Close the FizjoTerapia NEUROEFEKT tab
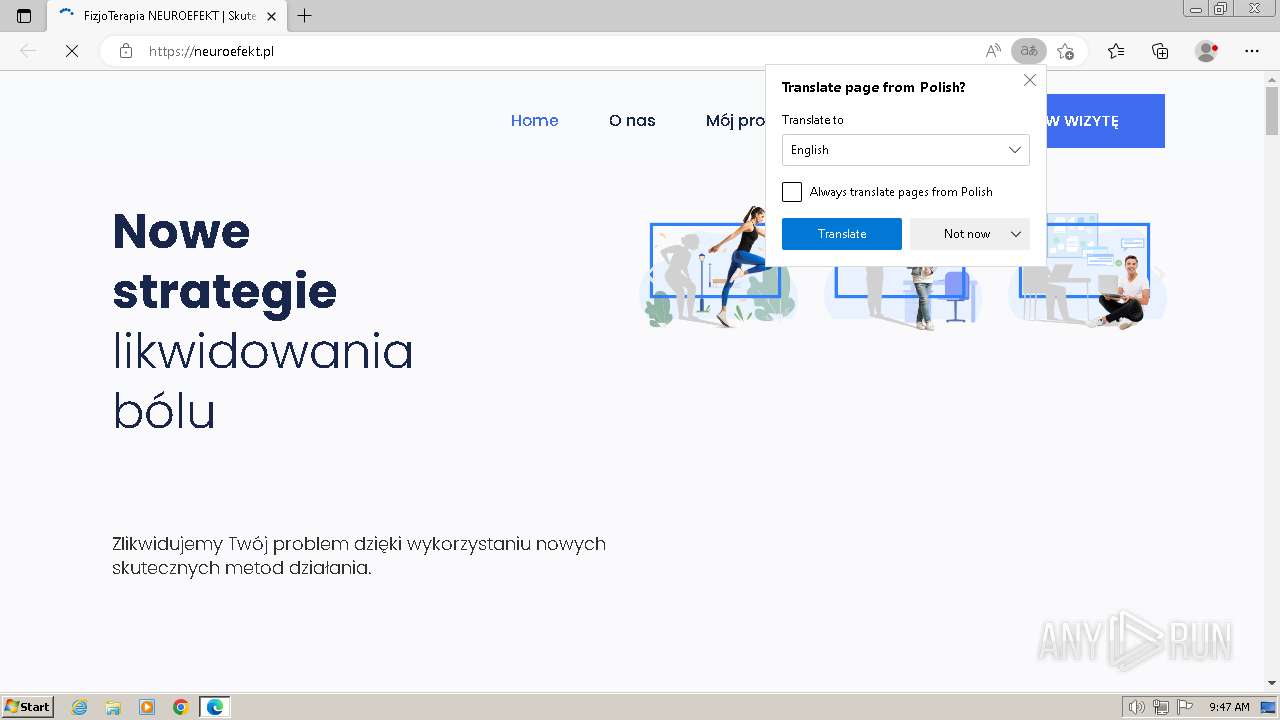The height and width of the screenshot is (720, 1280). coord(271,16)
